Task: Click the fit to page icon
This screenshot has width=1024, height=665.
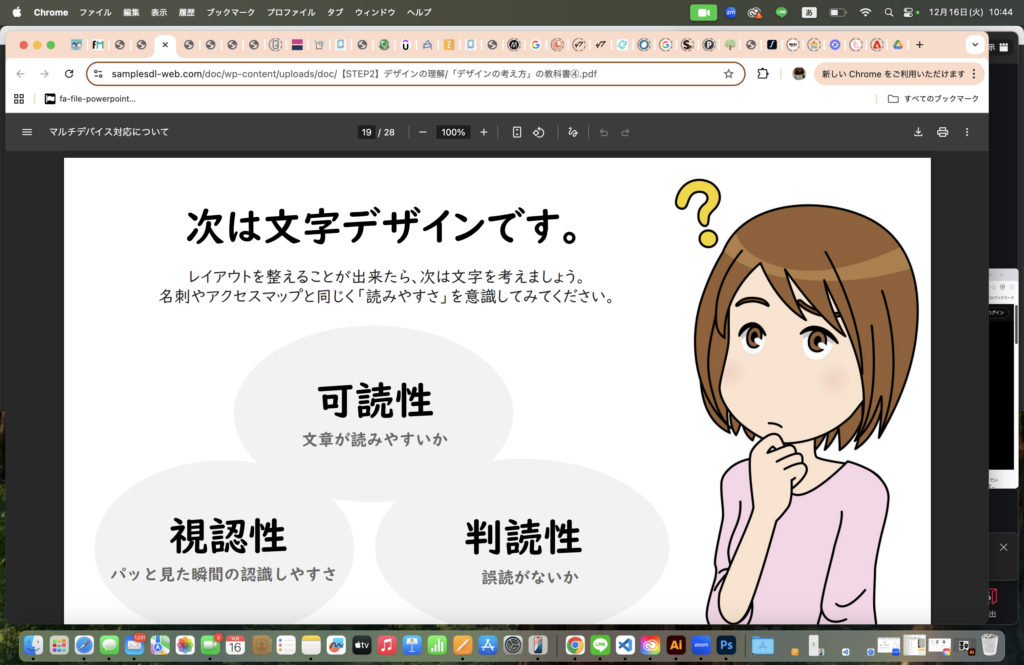Action: tap(517, 132)
